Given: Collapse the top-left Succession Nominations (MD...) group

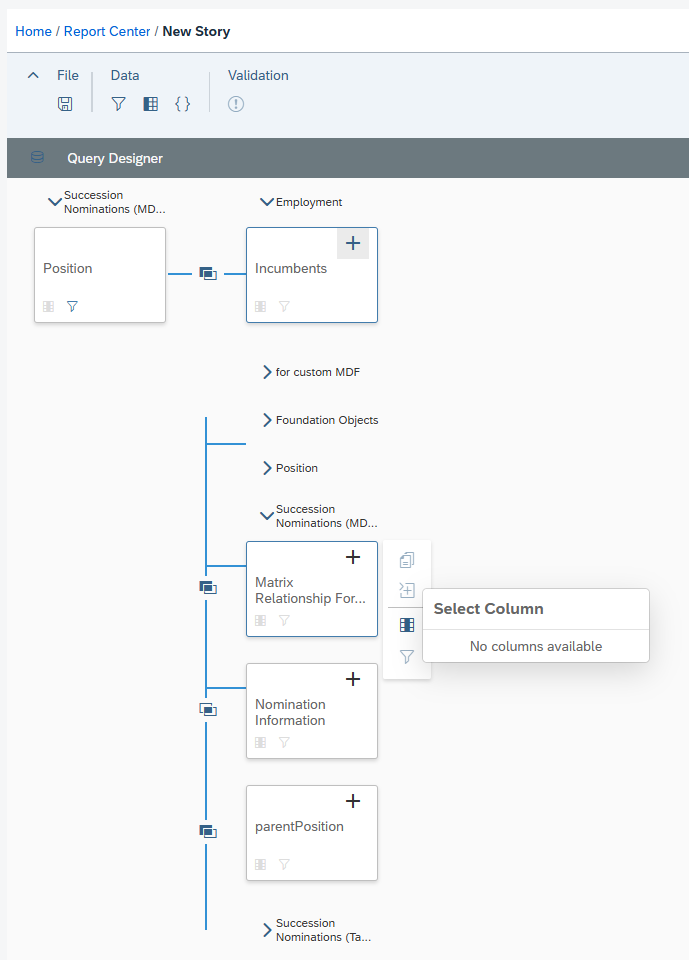Looking at the screenshot, I should [55, 201].
